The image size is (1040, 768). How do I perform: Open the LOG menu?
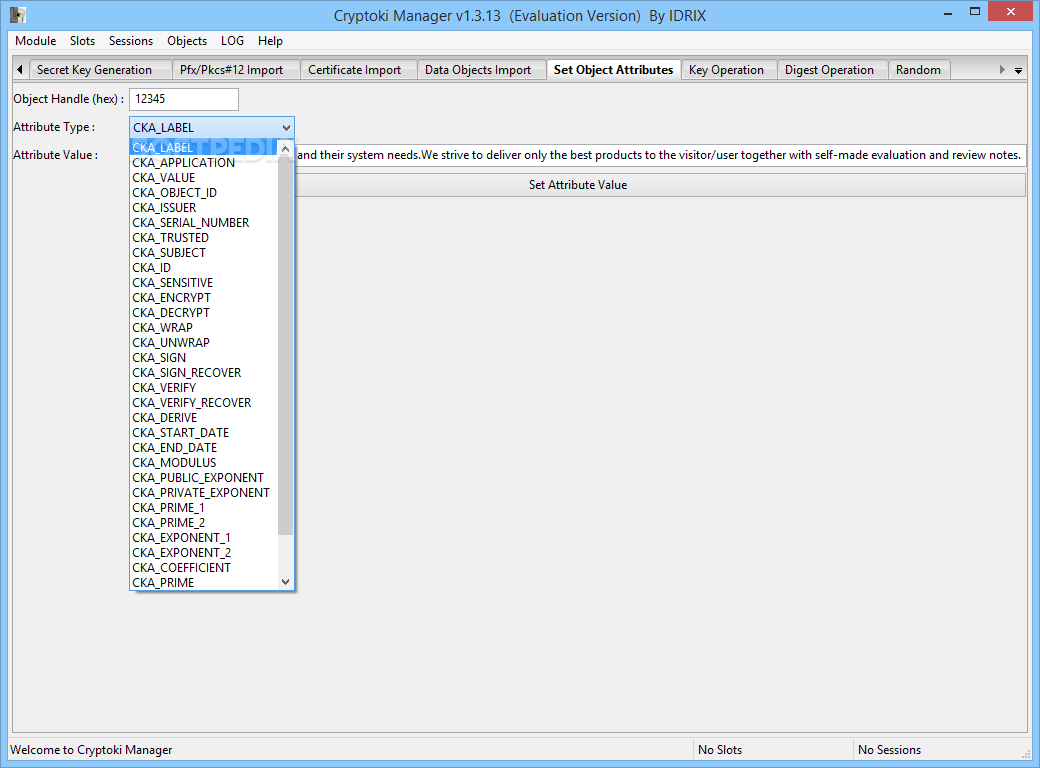[232, 41]
